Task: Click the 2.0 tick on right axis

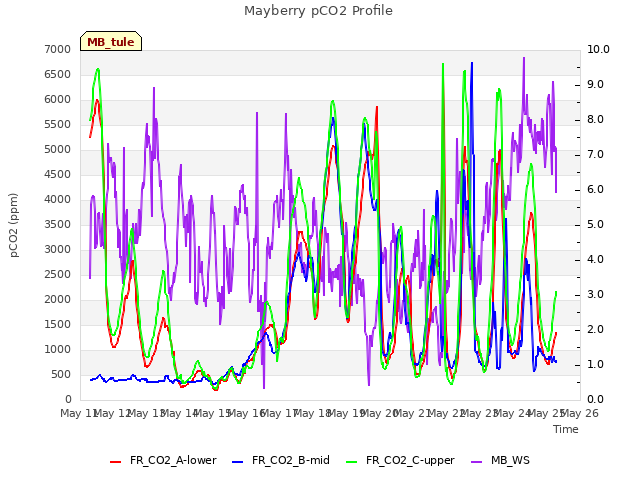Action: tap(595, 330)
